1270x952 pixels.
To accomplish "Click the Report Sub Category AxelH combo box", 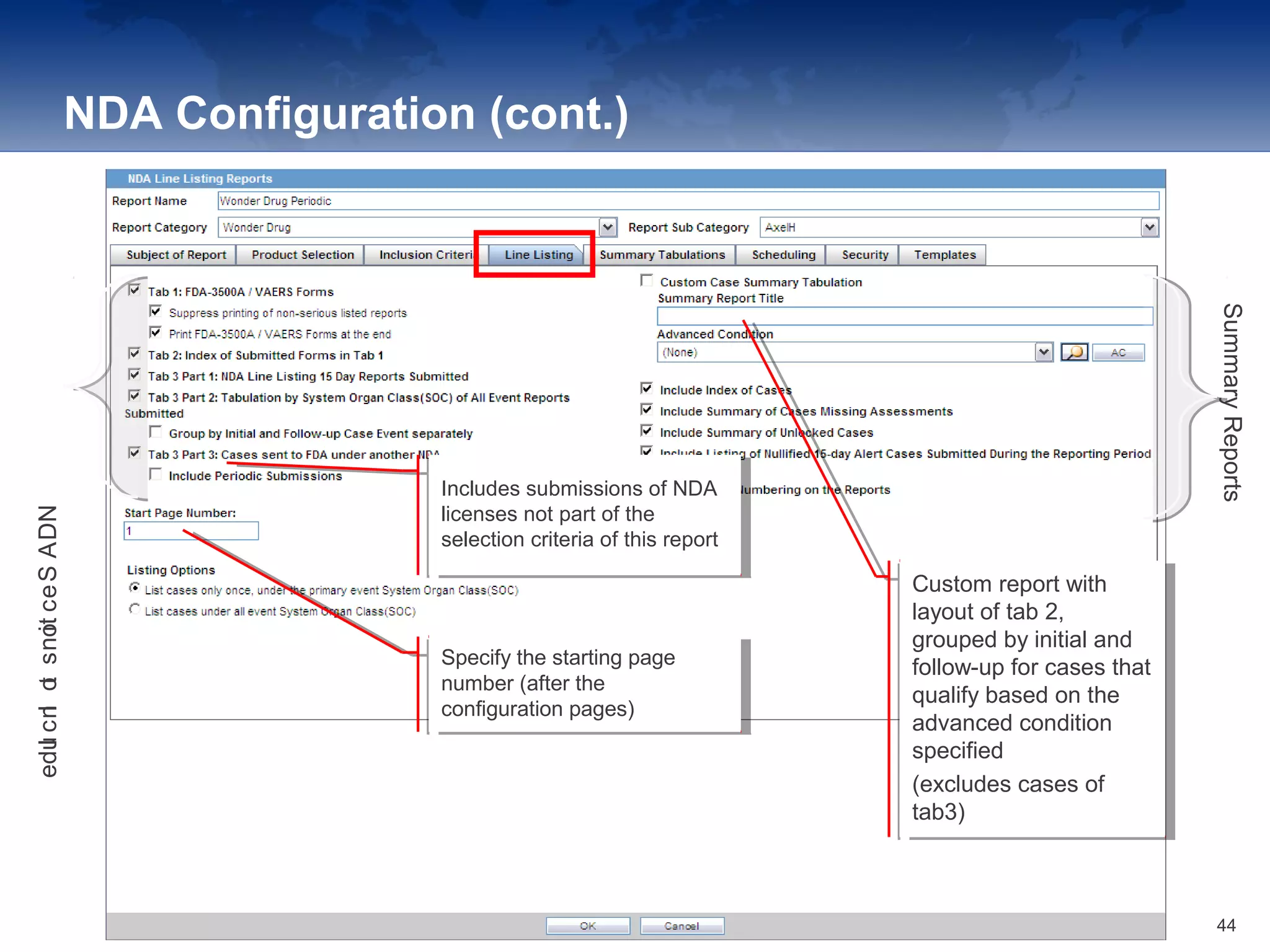I will (x=959, y=227).
